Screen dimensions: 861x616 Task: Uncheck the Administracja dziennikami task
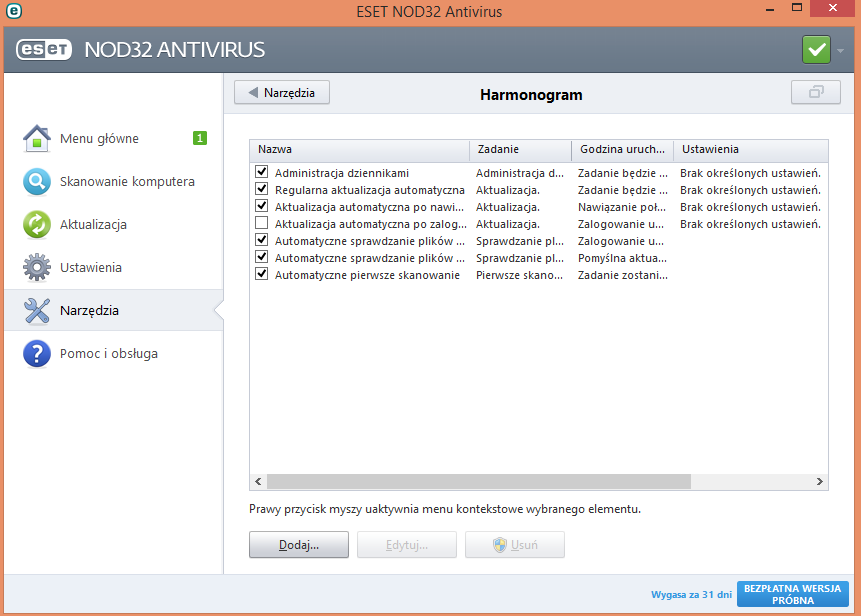(x=262, y=172)
